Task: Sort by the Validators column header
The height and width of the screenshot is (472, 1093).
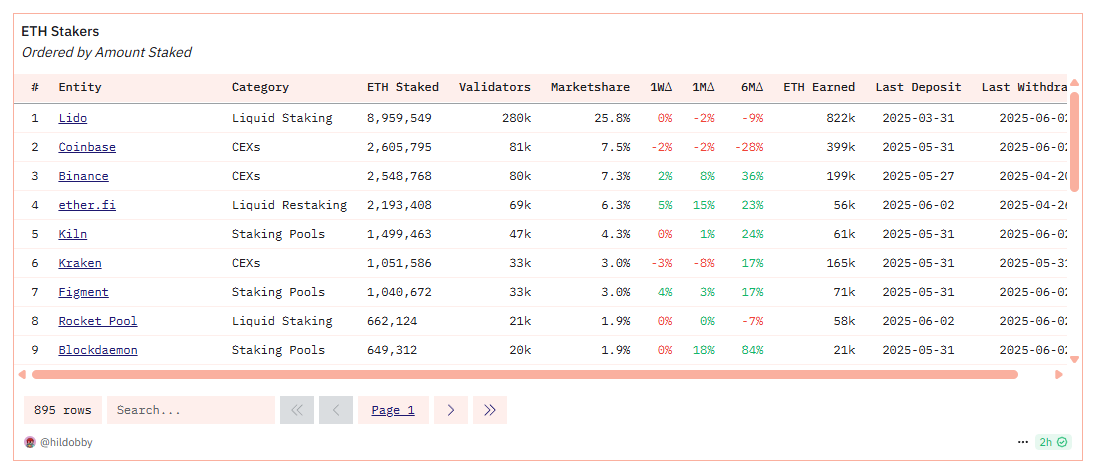Action: [495, 87]
